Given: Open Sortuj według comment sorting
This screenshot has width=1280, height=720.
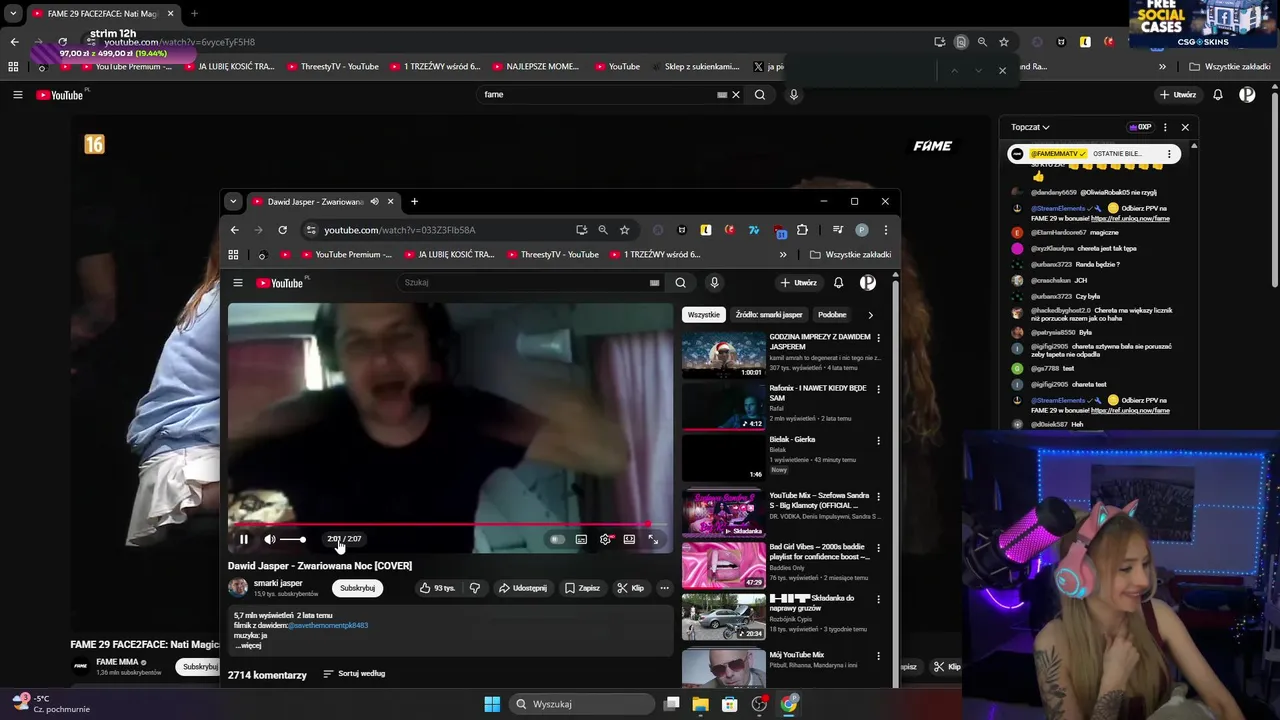Looking at the screenshot, I should (354, 674).
